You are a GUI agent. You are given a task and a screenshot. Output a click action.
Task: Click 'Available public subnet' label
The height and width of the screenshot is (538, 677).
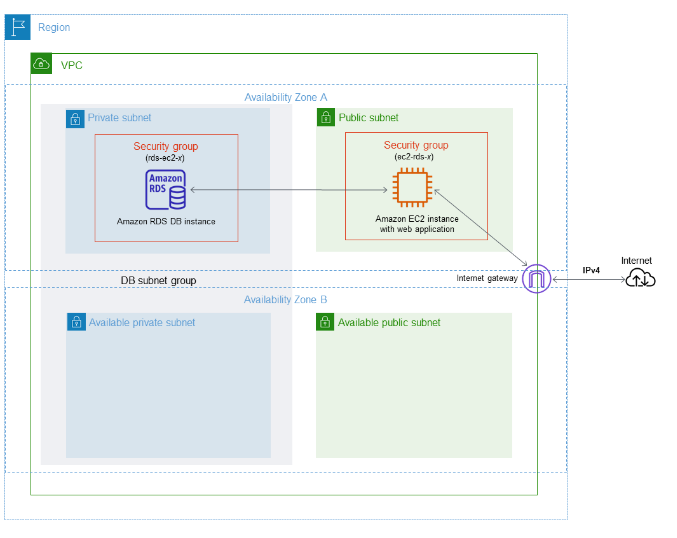[389, 323]
